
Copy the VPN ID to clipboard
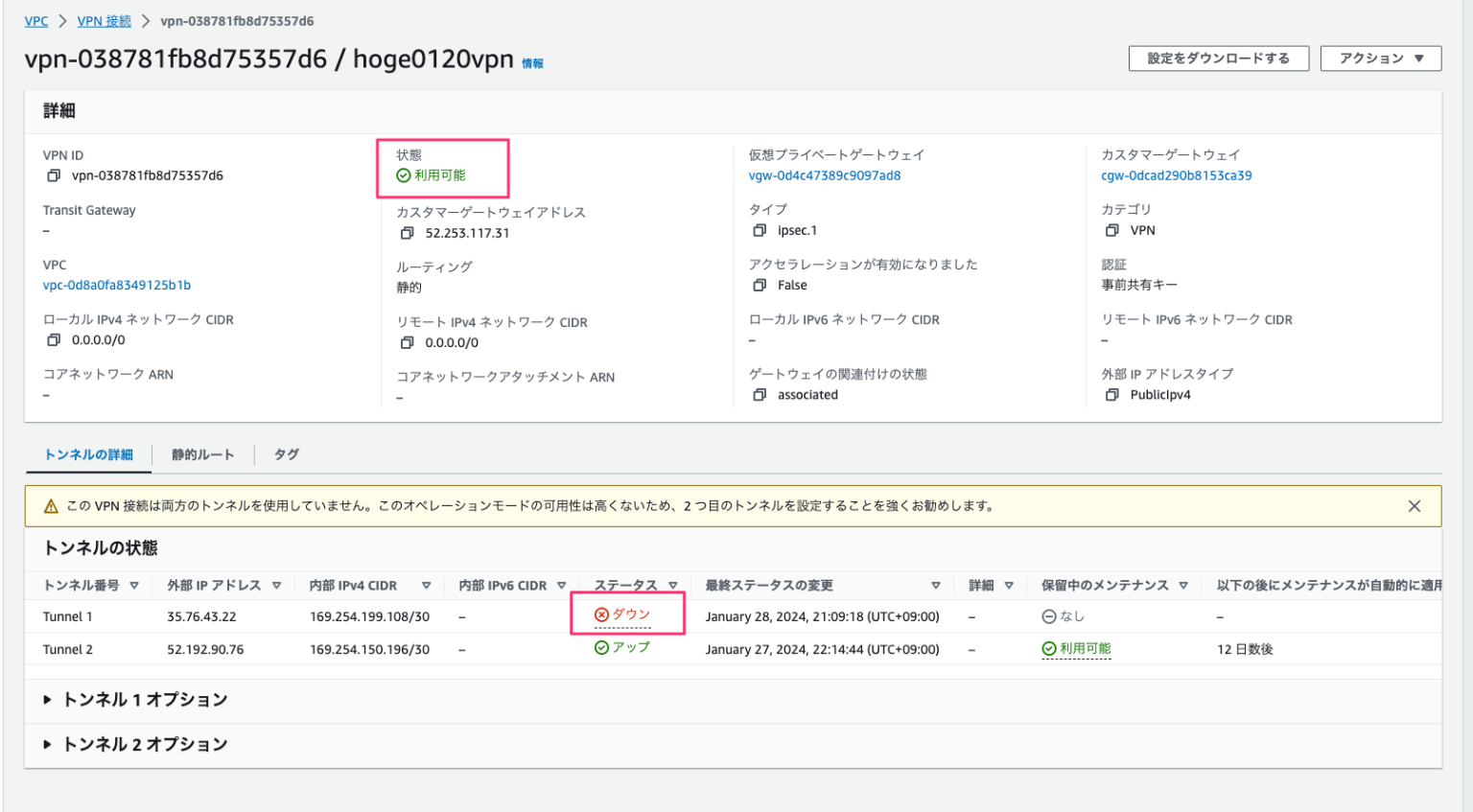(x=55, y=174)
